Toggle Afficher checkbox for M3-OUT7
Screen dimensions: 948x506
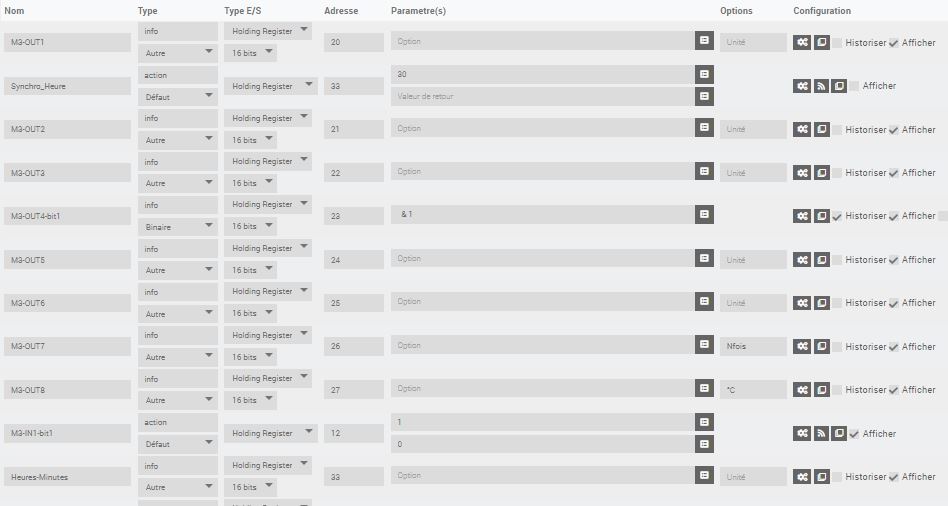tap(894, 347)
